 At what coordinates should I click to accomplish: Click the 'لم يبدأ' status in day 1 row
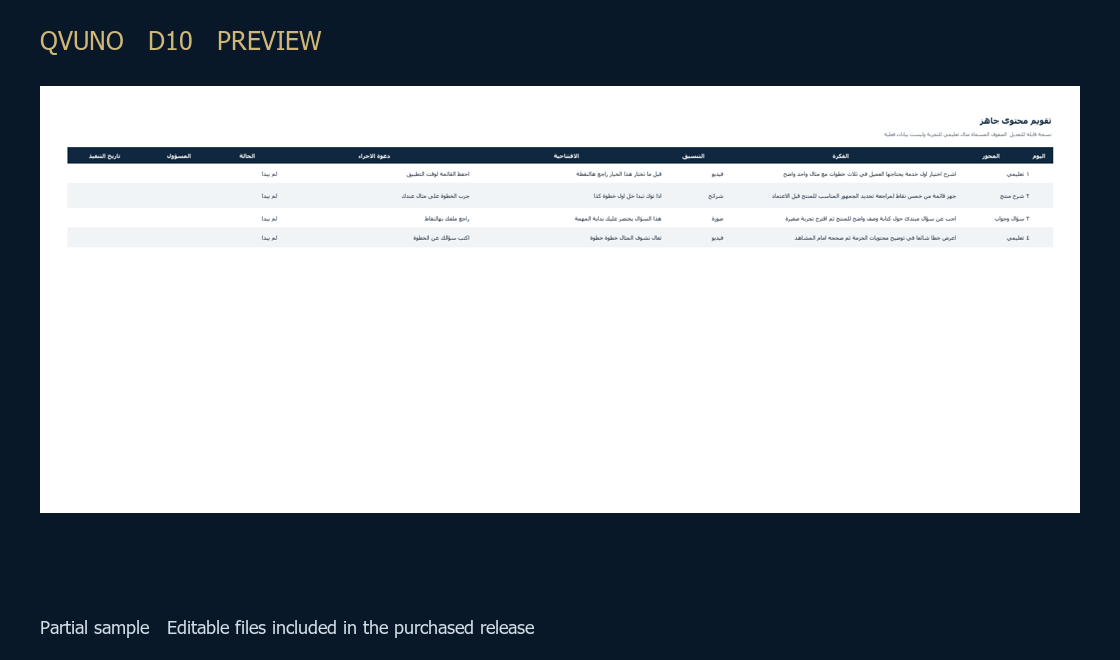point(269,174)
